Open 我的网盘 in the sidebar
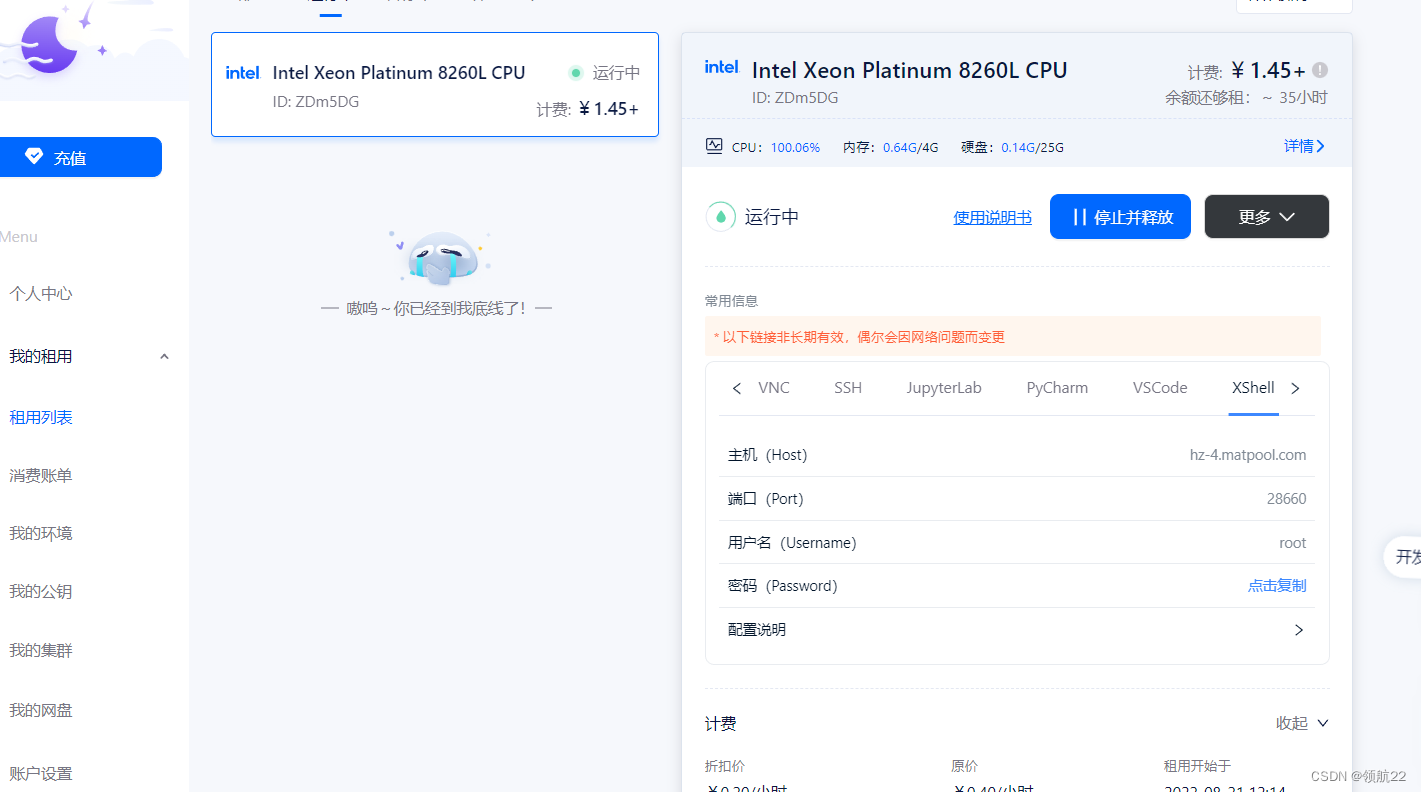 41,711
